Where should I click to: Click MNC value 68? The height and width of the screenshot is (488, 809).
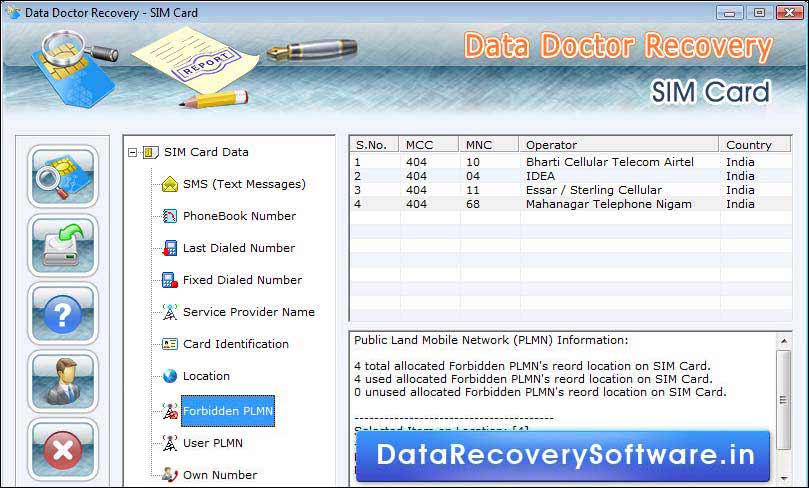pos(473,204)
